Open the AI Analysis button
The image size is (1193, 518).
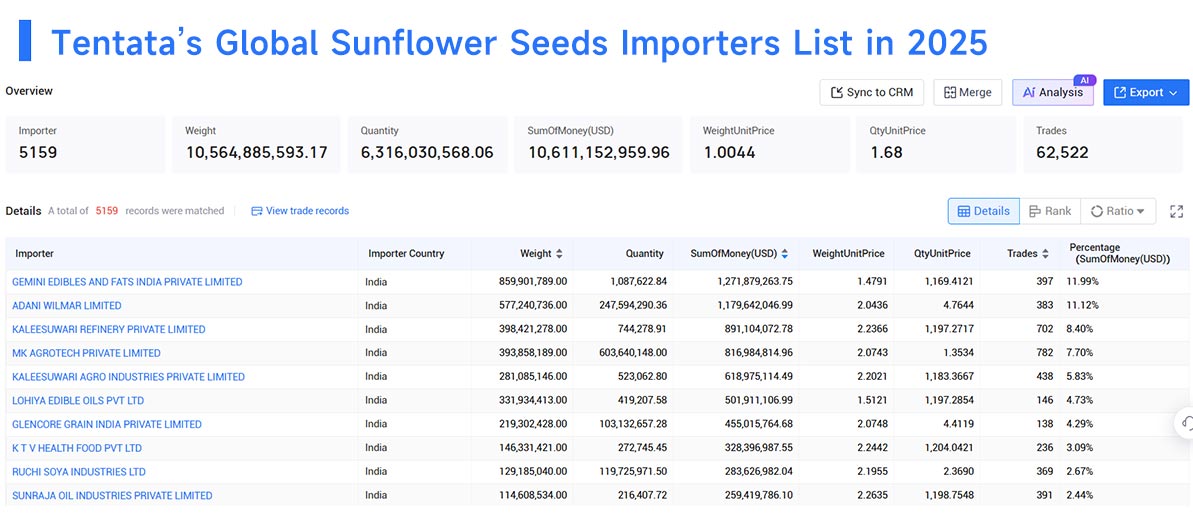point(1052,92)
